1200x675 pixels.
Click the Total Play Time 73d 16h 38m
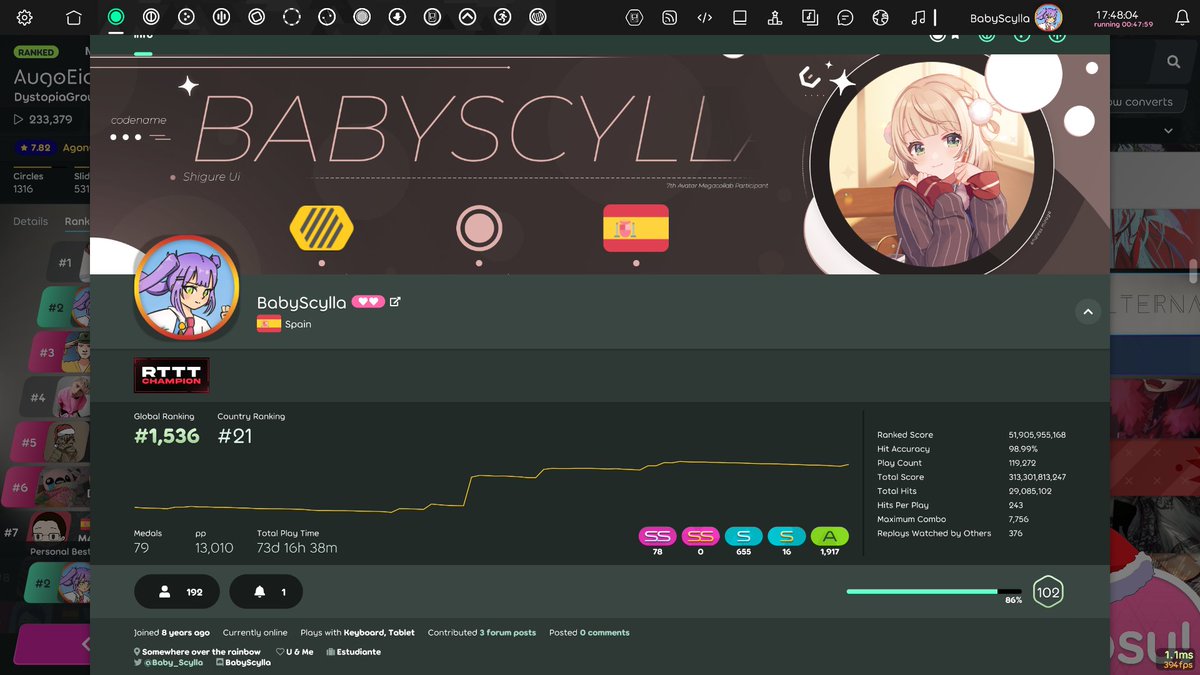pyautogui.click(x=297, y=548)
